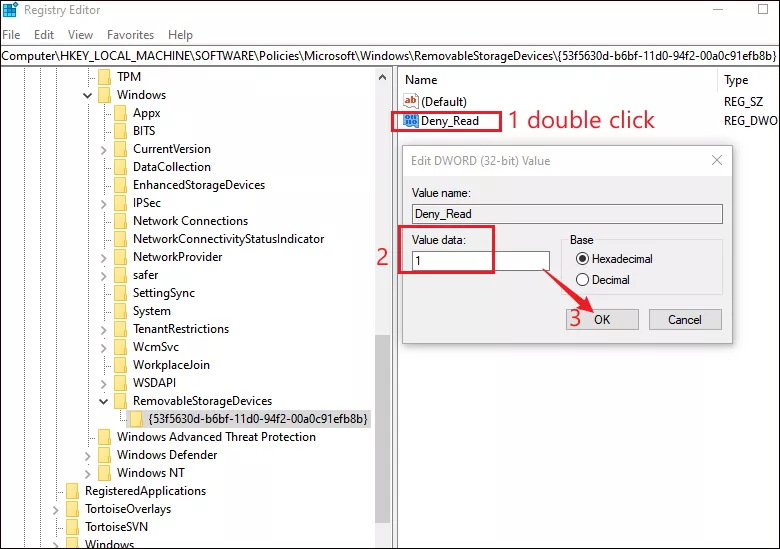Select the RegisteredApplications key
The image size is (780, 549).
coord(145,491)
